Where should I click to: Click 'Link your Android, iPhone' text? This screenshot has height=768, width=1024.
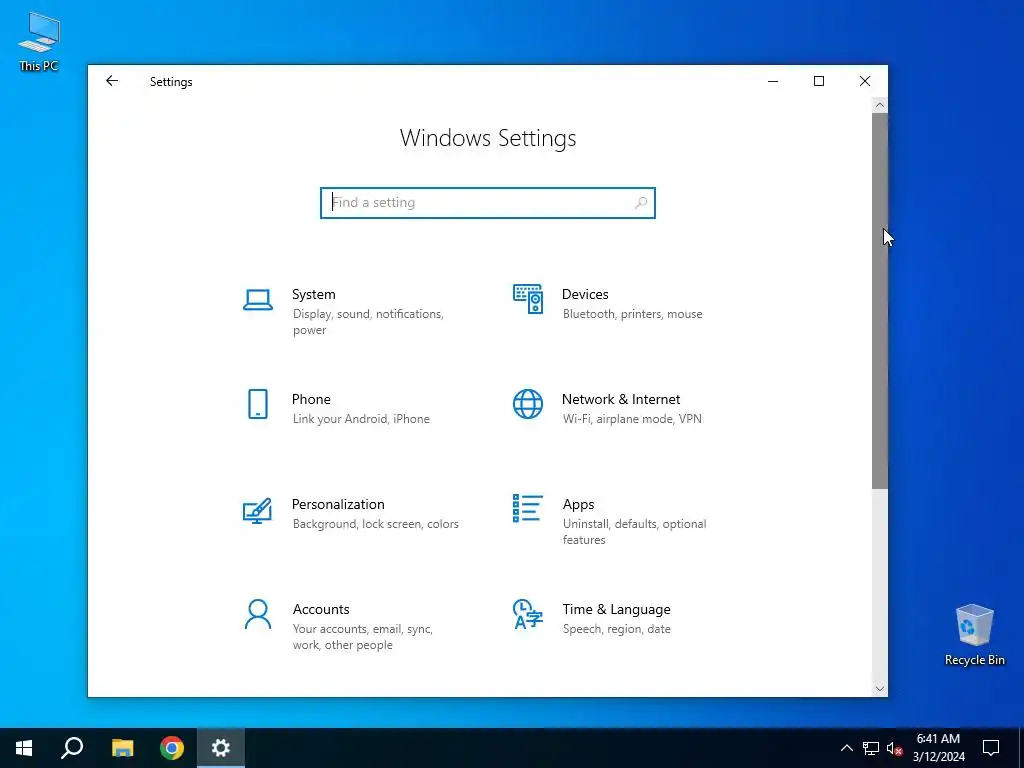click(361, 419)
